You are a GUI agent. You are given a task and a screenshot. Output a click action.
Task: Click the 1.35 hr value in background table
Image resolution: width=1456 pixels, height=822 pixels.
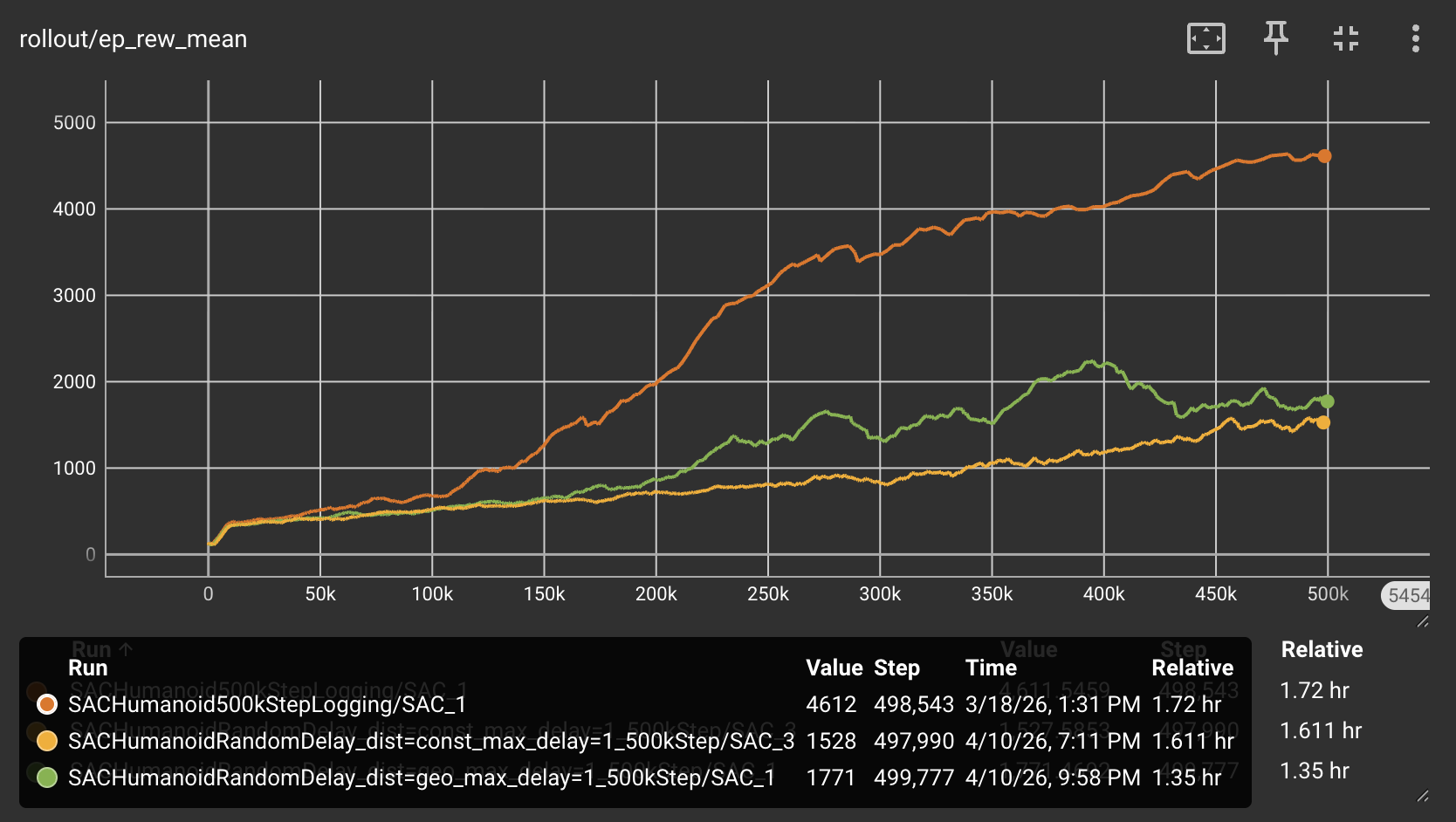1315,771
